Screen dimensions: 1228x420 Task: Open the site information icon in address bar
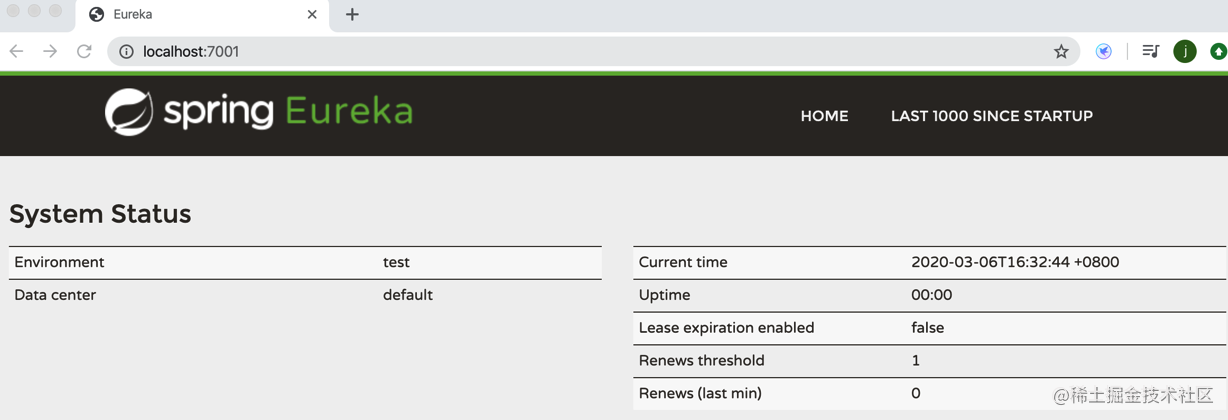click(126, 51)
